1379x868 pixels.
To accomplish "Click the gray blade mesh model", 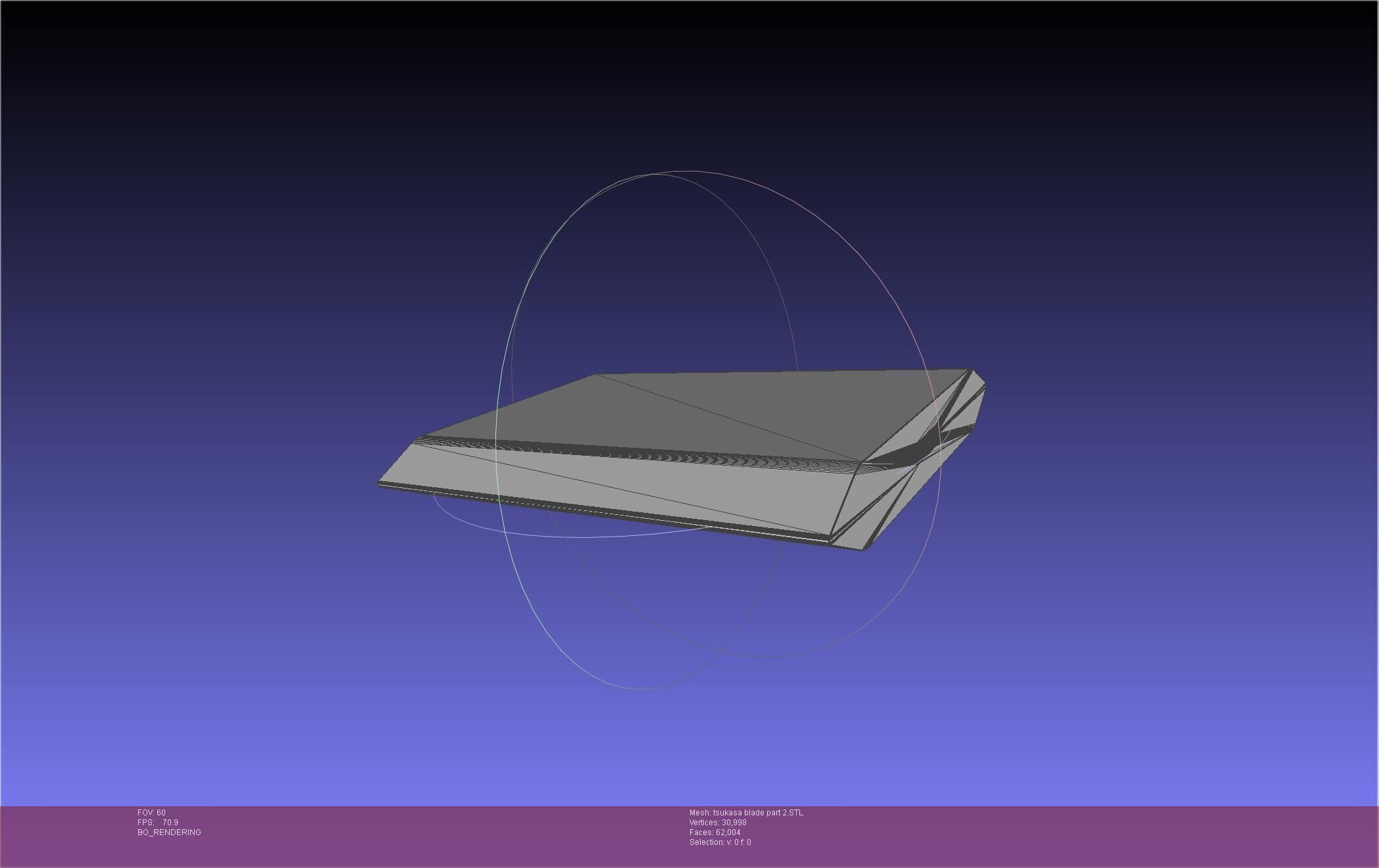I will [681, 459].
